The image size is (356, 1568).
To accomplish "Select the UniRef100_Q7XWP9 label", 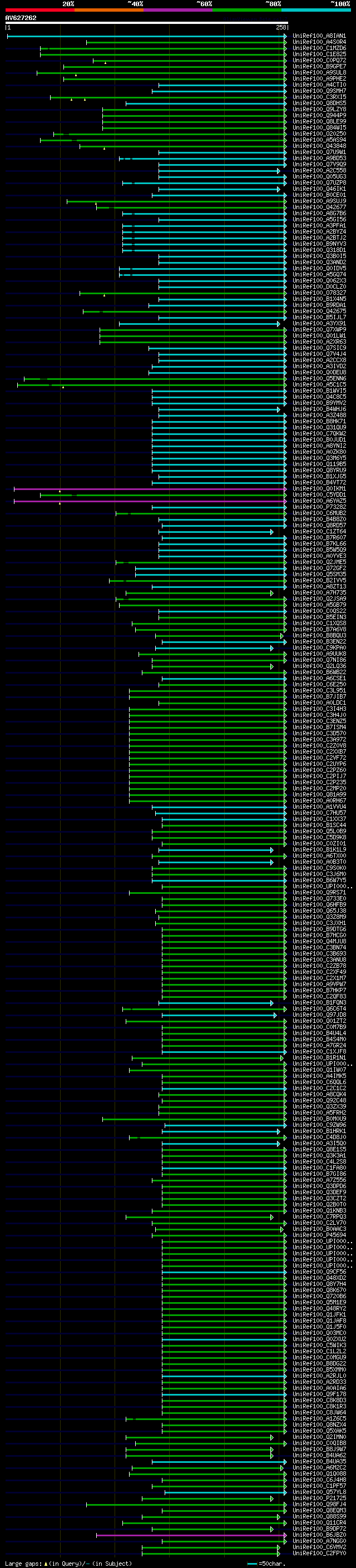I will tap(319, 330).
